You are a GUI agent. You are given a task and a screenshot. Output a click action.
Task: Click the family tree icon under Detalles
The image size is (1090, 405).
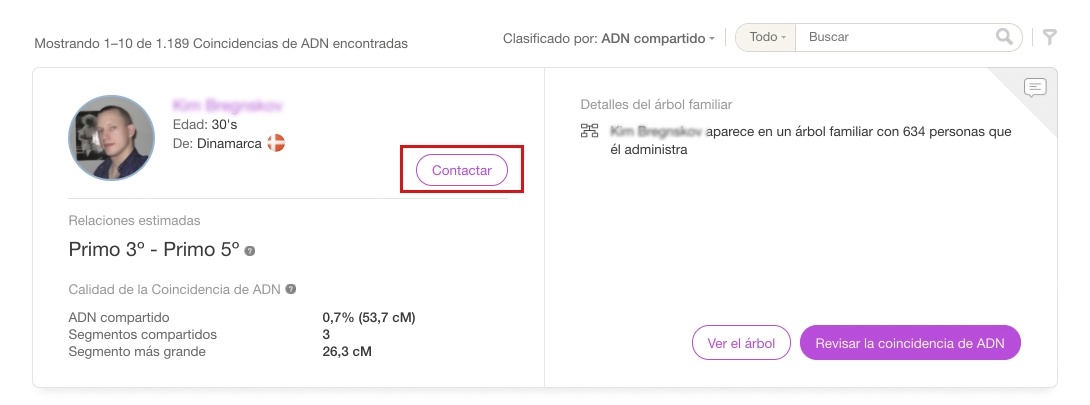tap(590, 131)
